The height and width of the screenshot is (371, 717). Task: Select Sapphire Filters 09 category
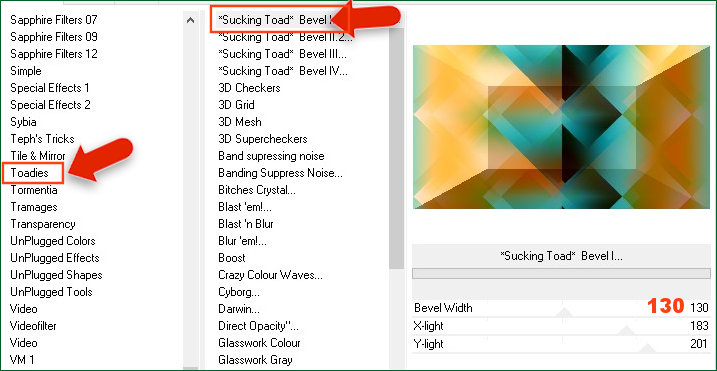[x=54, y=37]
